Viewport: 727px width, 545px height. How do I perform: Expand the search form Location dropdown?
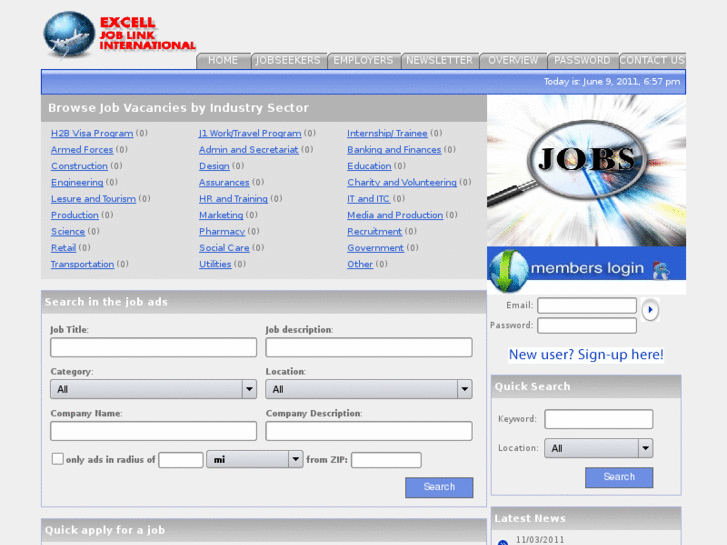coord(368,389)
